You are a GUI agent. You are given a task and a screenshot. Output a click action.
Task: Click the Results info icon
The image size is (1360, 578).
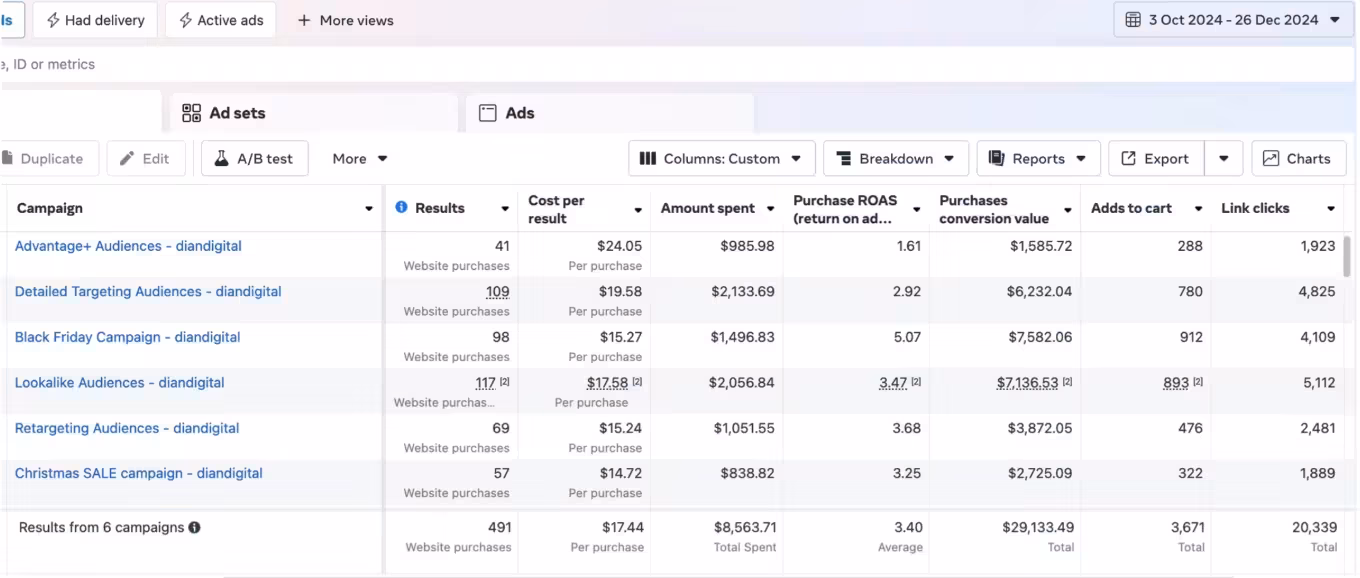point(402,207)
